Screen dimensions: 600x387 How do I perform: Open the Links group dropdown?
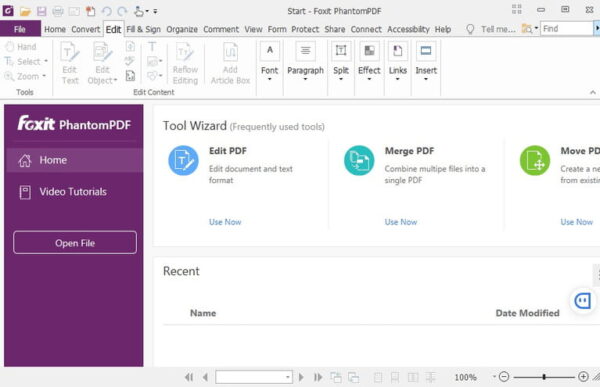pyautogui.click(x=398, y=62)
